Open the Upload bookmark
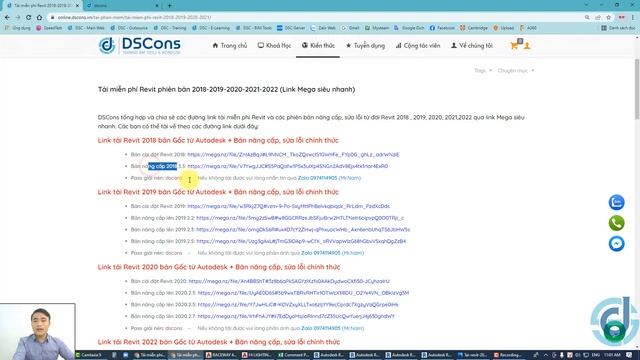The width and height of the screenshot is (640, 360). pyautogui.click(x=504, y=28)
